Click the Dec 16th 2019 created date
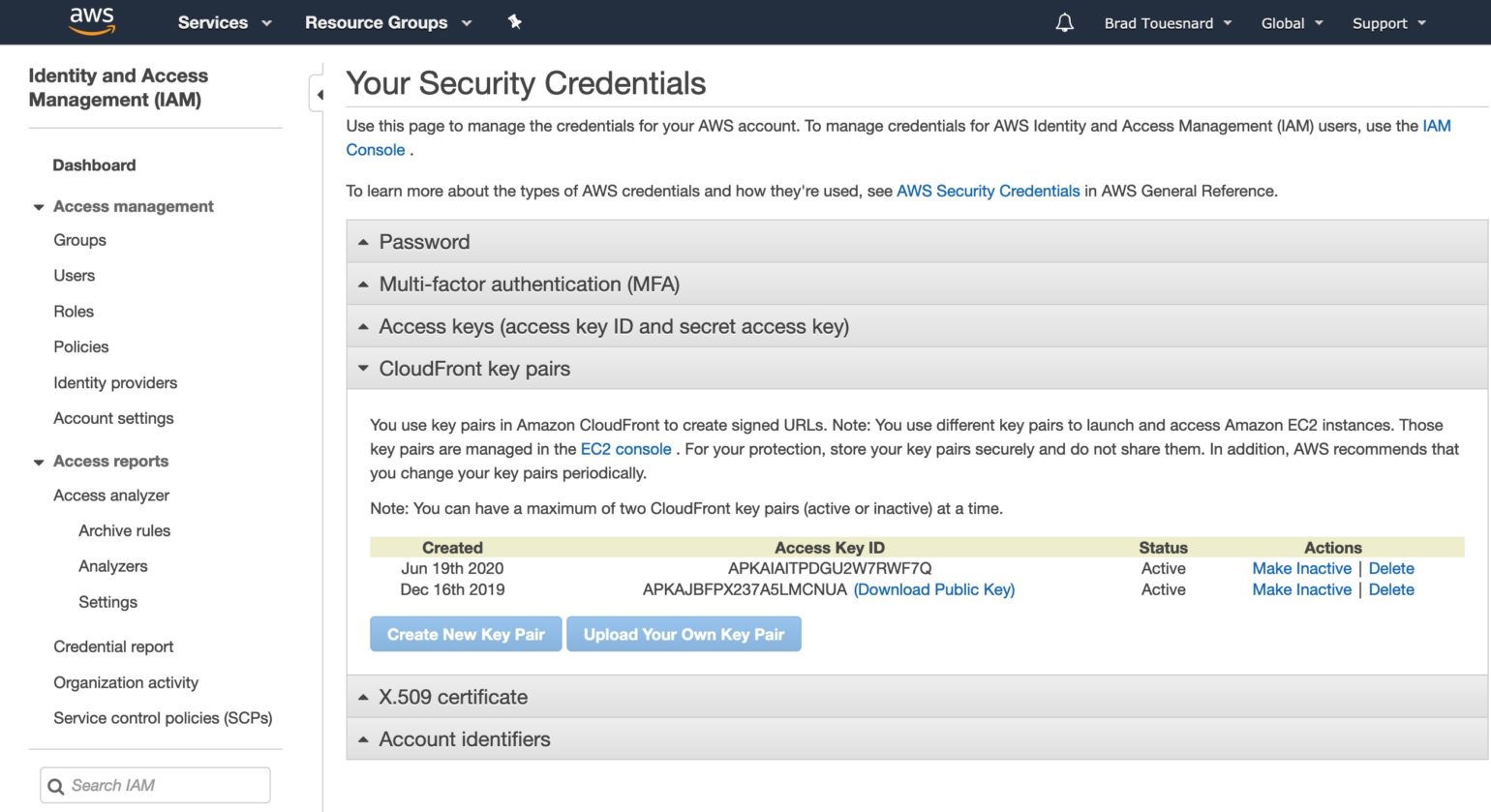Viewport: 1491px width, 812px height. coord(452,589)
